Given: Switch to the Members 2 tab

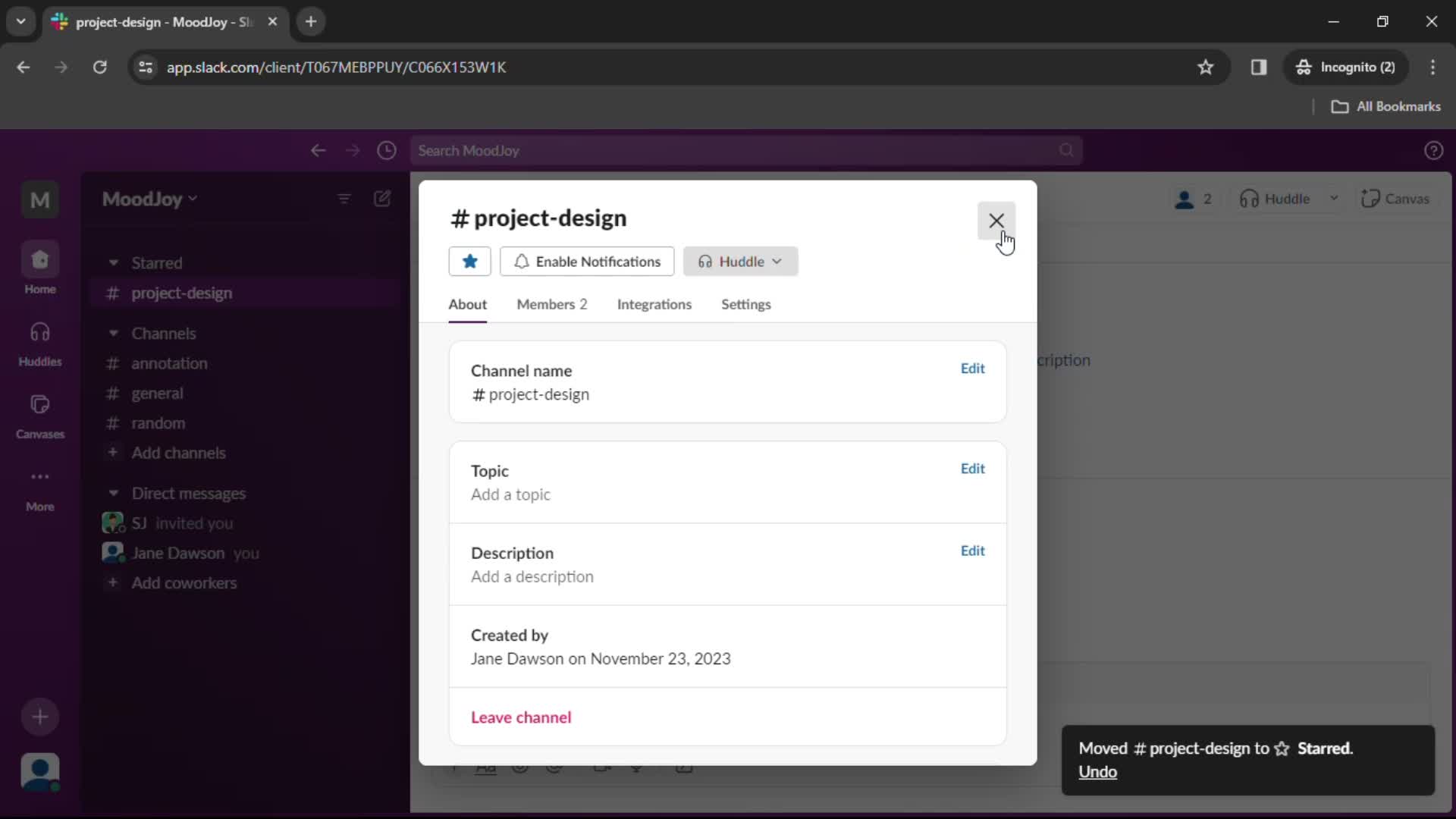Looking at the screenshot, I should pos(551,304).
